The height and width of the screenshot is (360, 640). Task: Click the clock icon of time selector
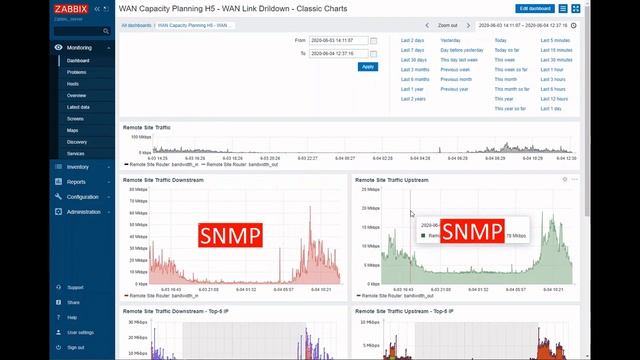click(573, 25)
